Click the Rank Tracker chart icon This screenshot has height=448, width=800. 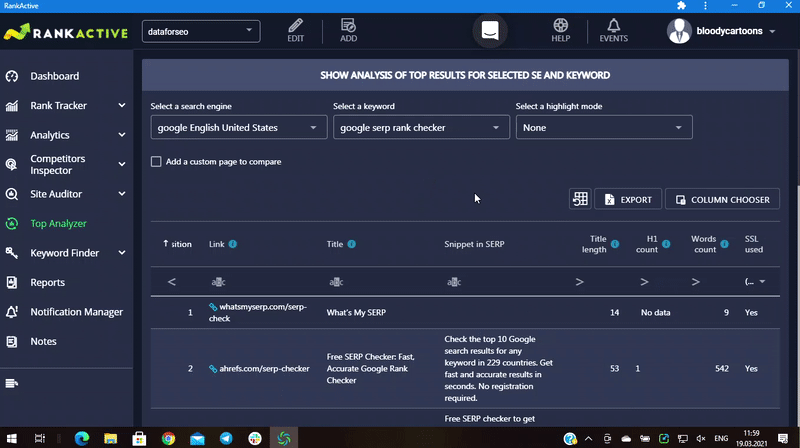tap(12, 106)
